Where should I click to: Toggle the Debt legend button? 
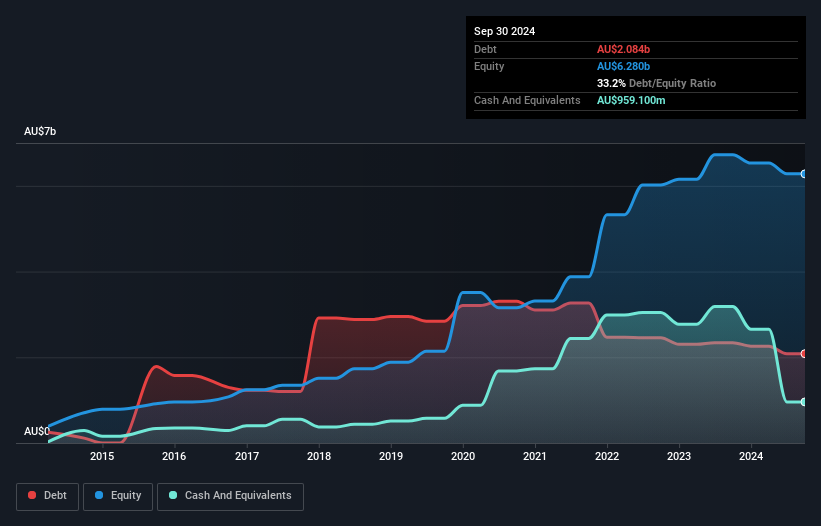point(48,496)
